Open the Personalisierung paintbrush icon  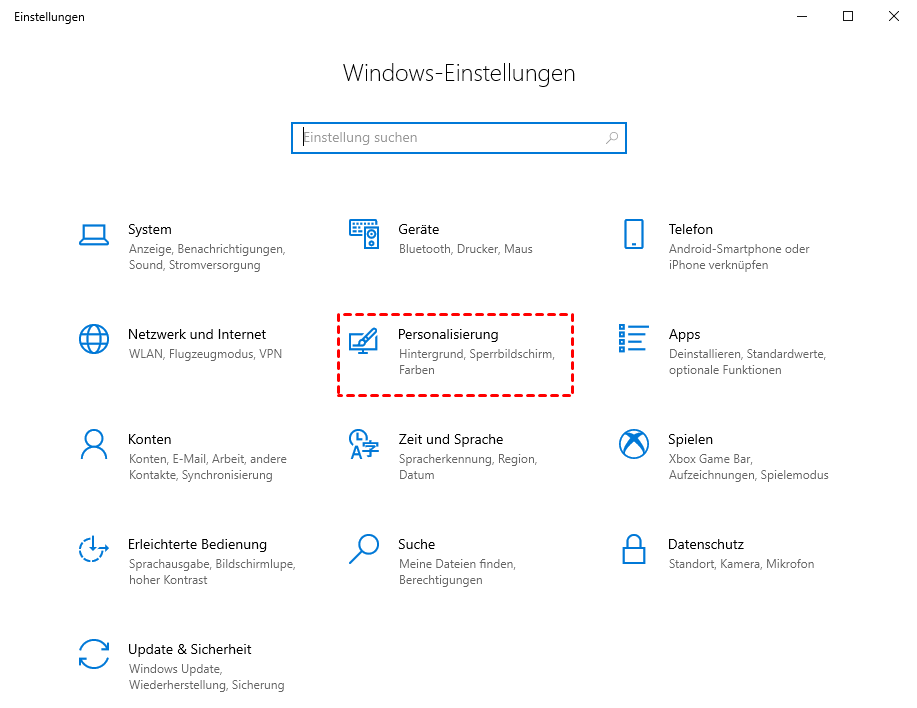pos(363,340)
